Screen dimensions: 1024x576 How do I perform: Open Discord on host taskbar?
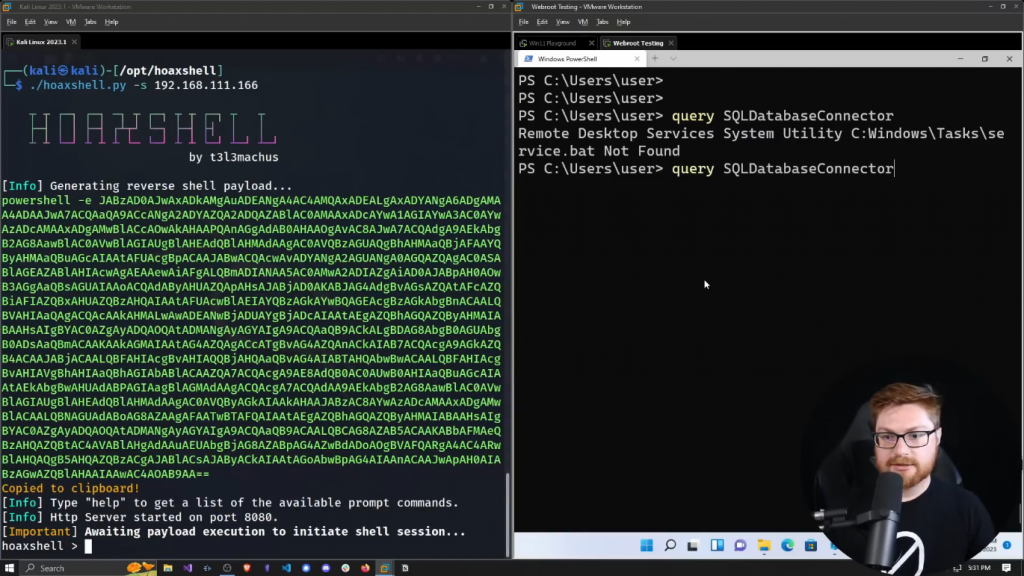(x=326, y=568)
